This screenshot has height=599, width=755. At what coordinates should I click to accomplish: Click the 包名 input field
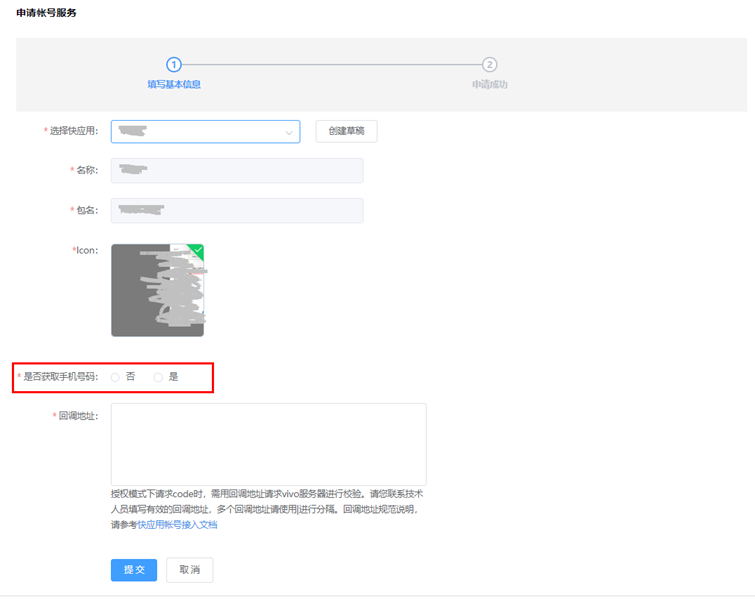click(x=237, y=210)
